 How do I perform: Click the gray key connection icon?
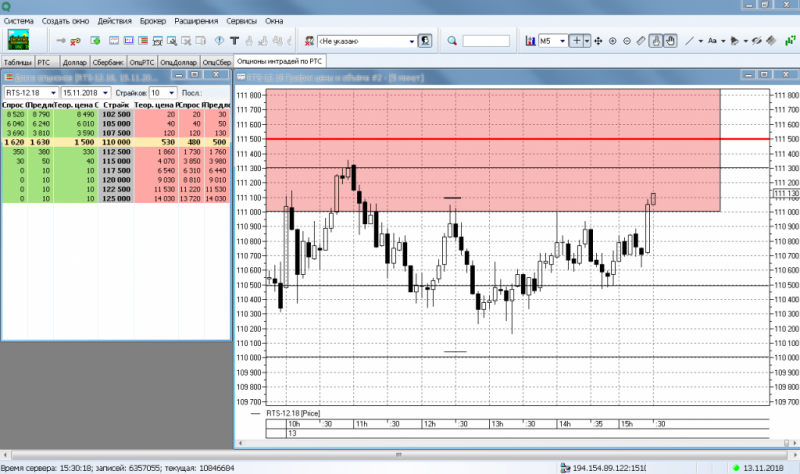(61, 41)
